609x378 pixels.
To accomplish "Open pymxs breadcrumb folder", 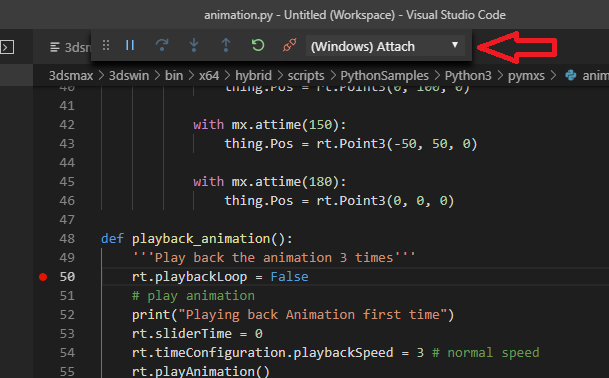I will click(x=526, y=75).
